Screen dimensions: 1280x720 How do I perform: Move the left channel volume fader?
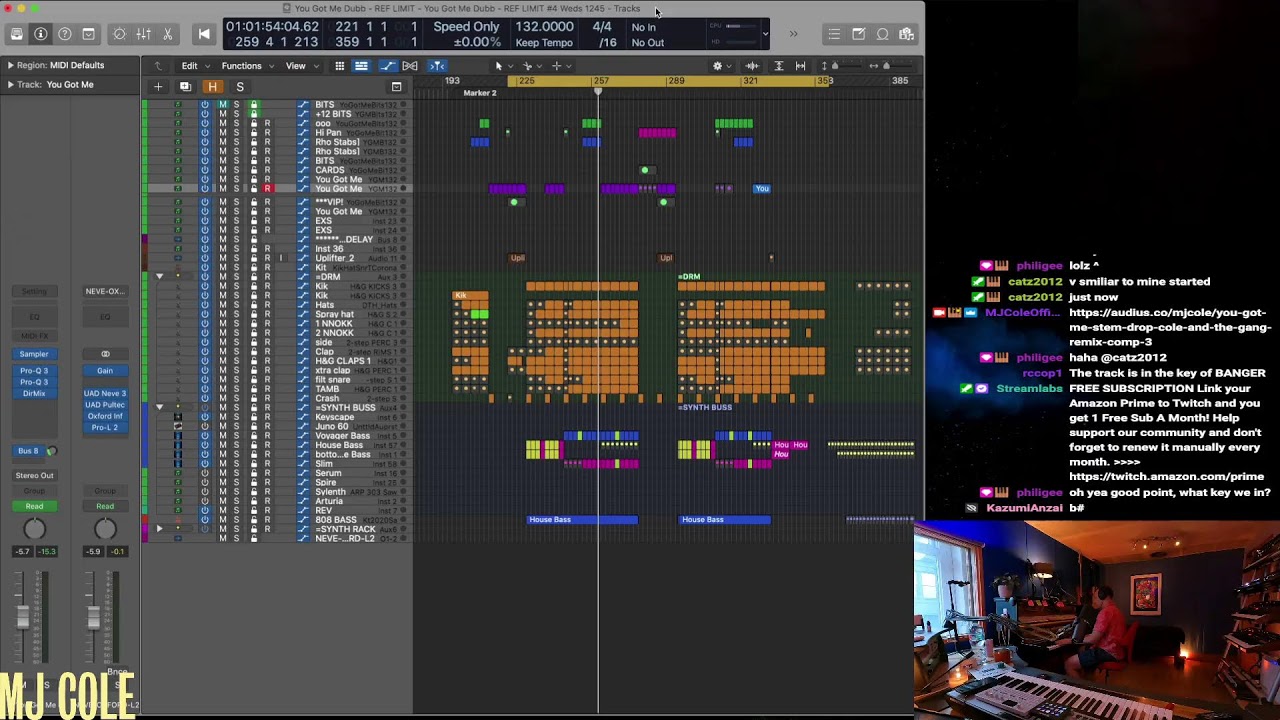coord(23,620)
